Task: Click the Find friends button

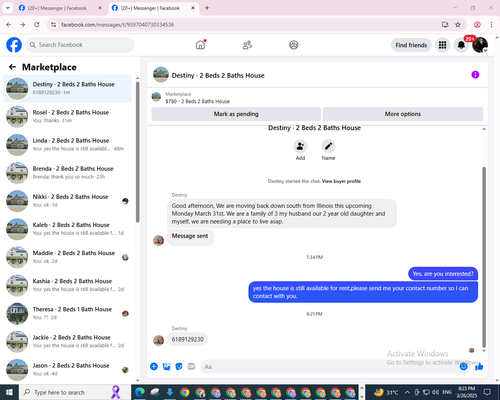Action: [411, 45]
